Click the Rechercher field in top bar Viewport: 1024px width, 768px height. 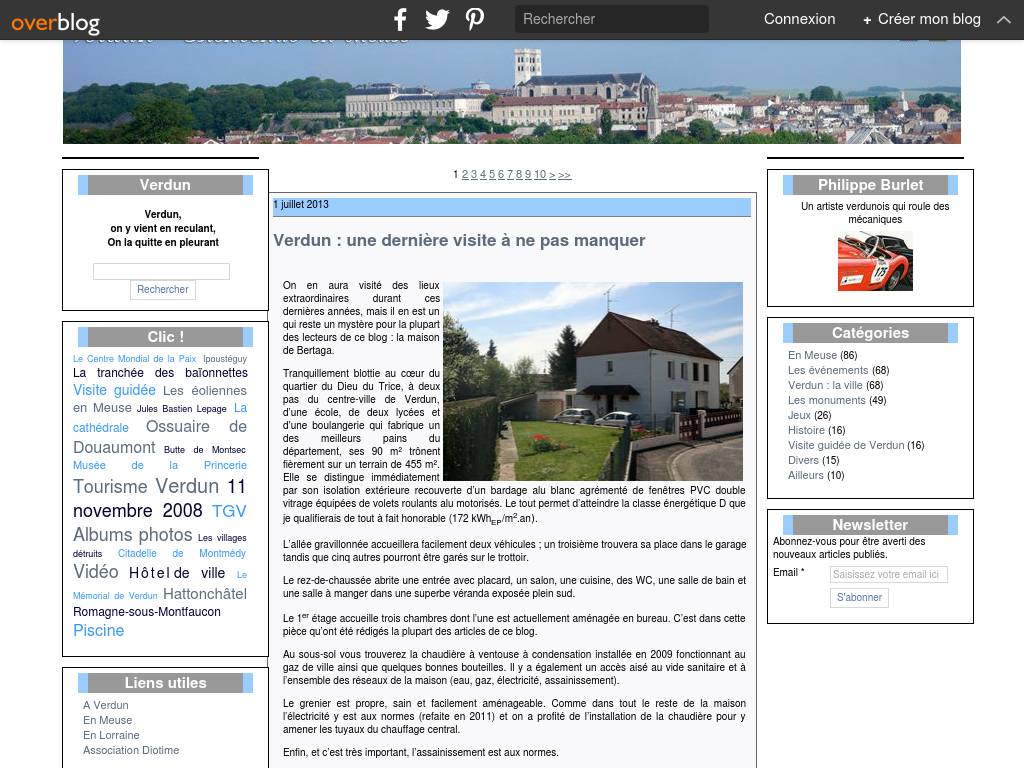(x=611, y=19)
